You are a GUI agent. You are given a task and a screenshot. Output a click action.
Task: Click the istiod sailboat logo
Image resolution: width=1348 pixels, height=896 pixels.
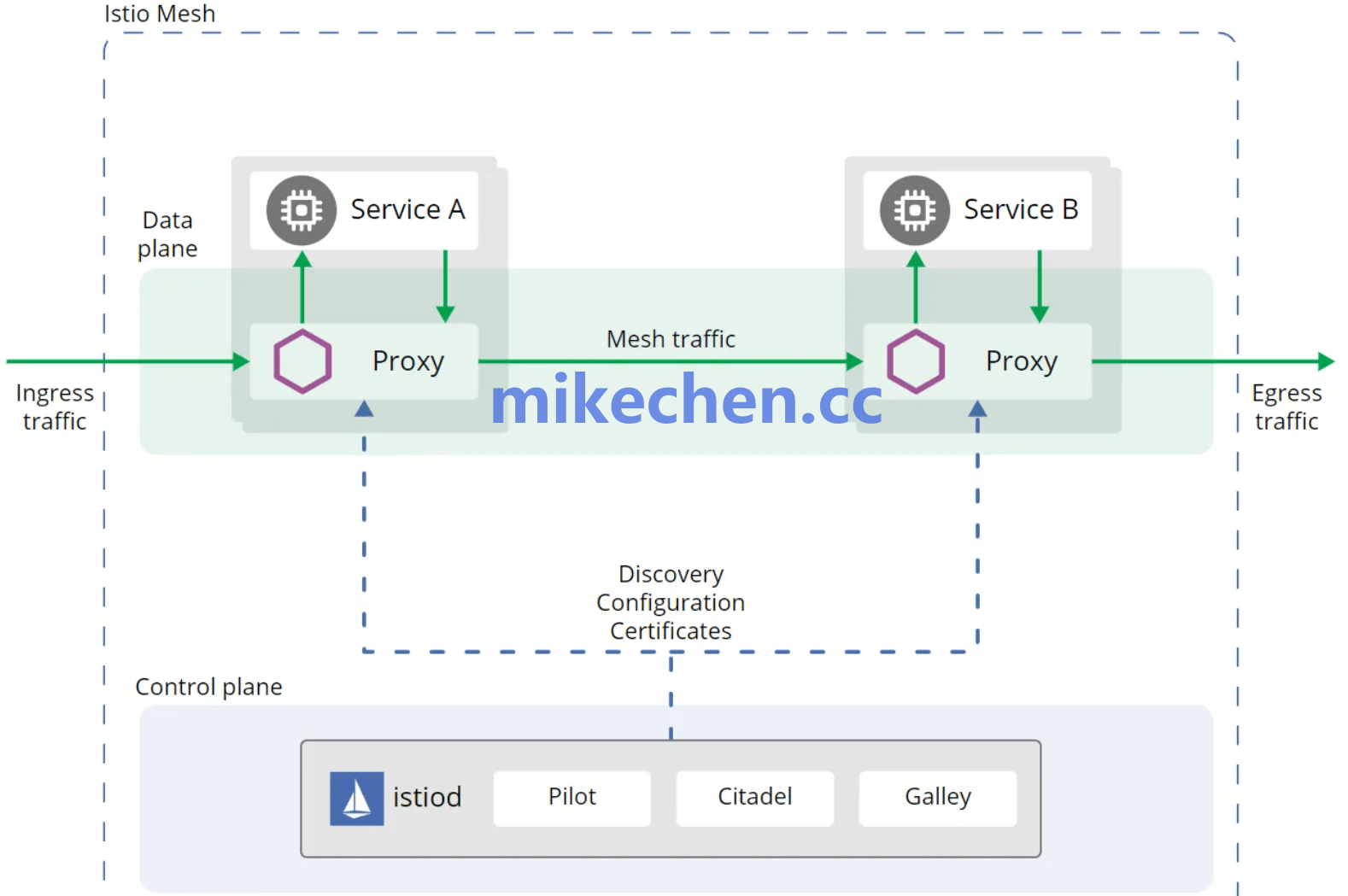coord(356,799)
